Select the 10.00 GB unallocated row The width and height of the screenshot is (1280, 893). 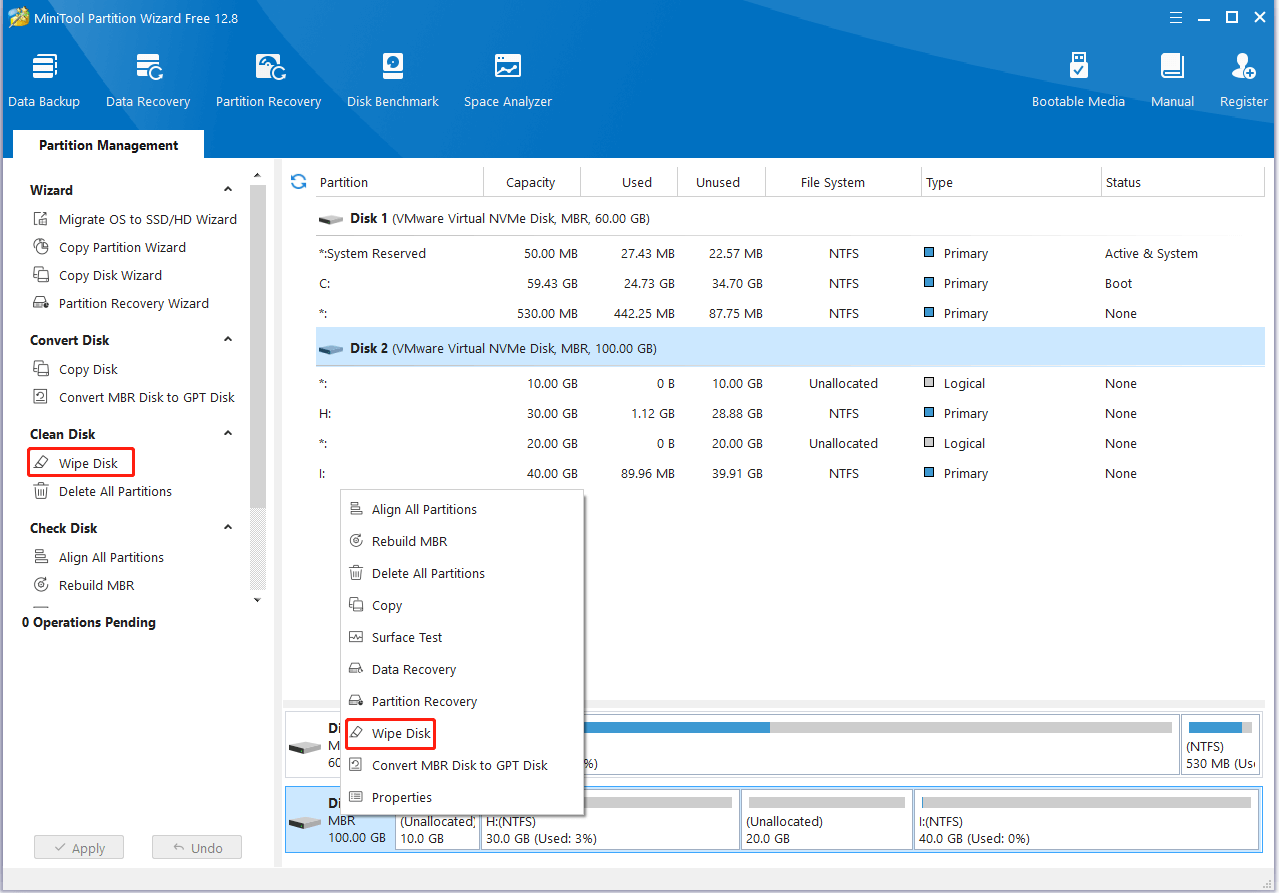pos(790,383)
